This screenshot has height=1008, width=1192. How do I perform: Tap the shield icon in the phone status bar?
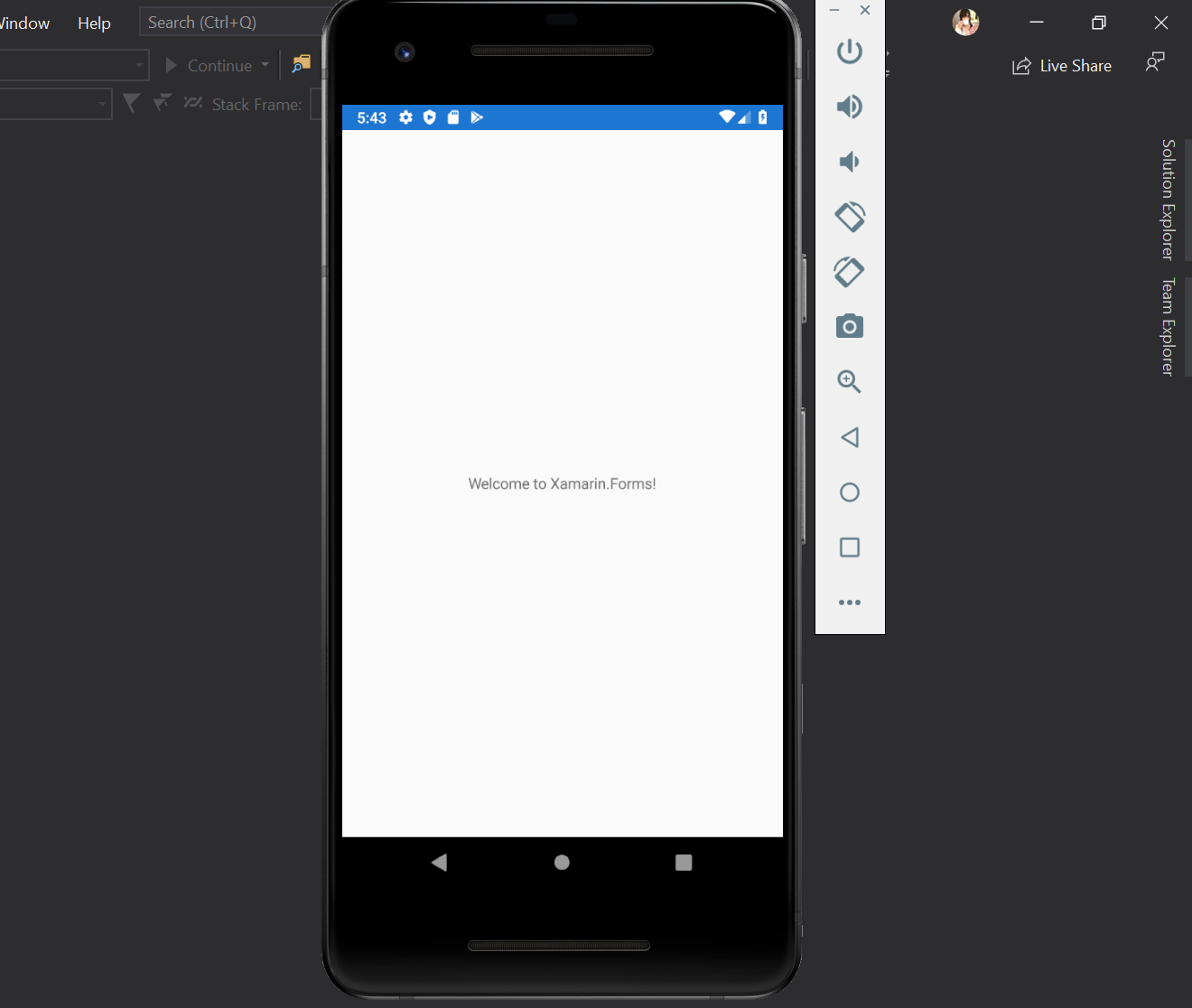pyautogui.click(x=430, y=117)
